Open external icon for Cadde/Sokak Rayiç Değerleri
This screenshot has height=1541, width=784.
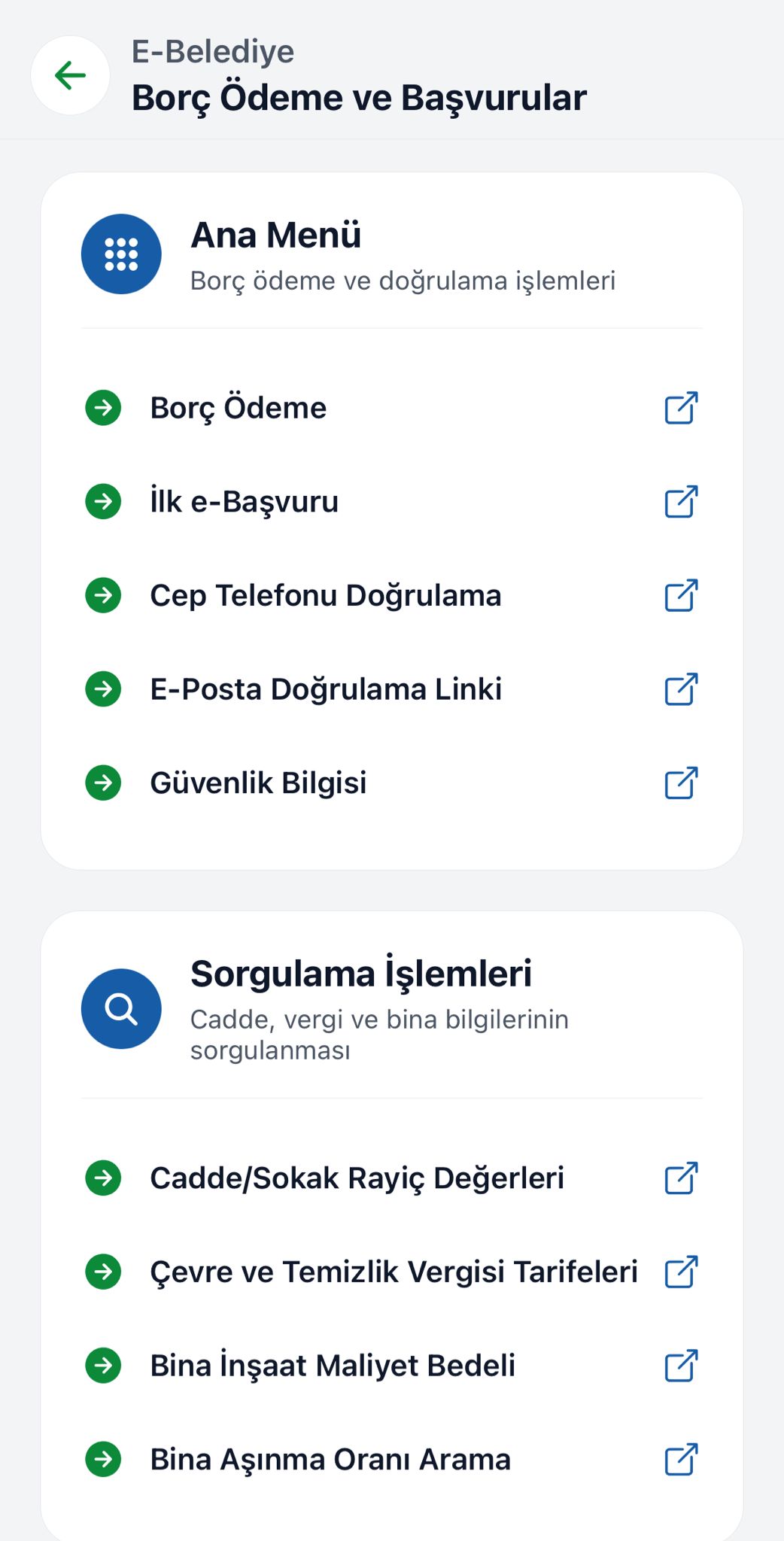(x=681, y=1178)
